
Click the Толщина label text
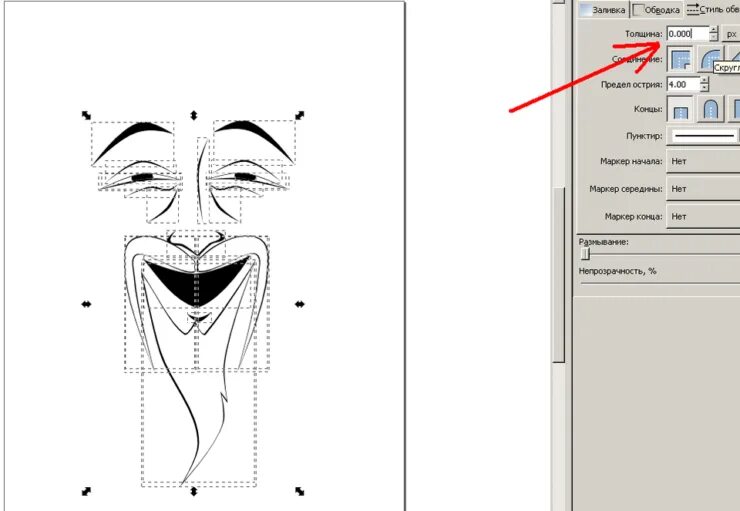pyautogui.click(x=644, y=34)
